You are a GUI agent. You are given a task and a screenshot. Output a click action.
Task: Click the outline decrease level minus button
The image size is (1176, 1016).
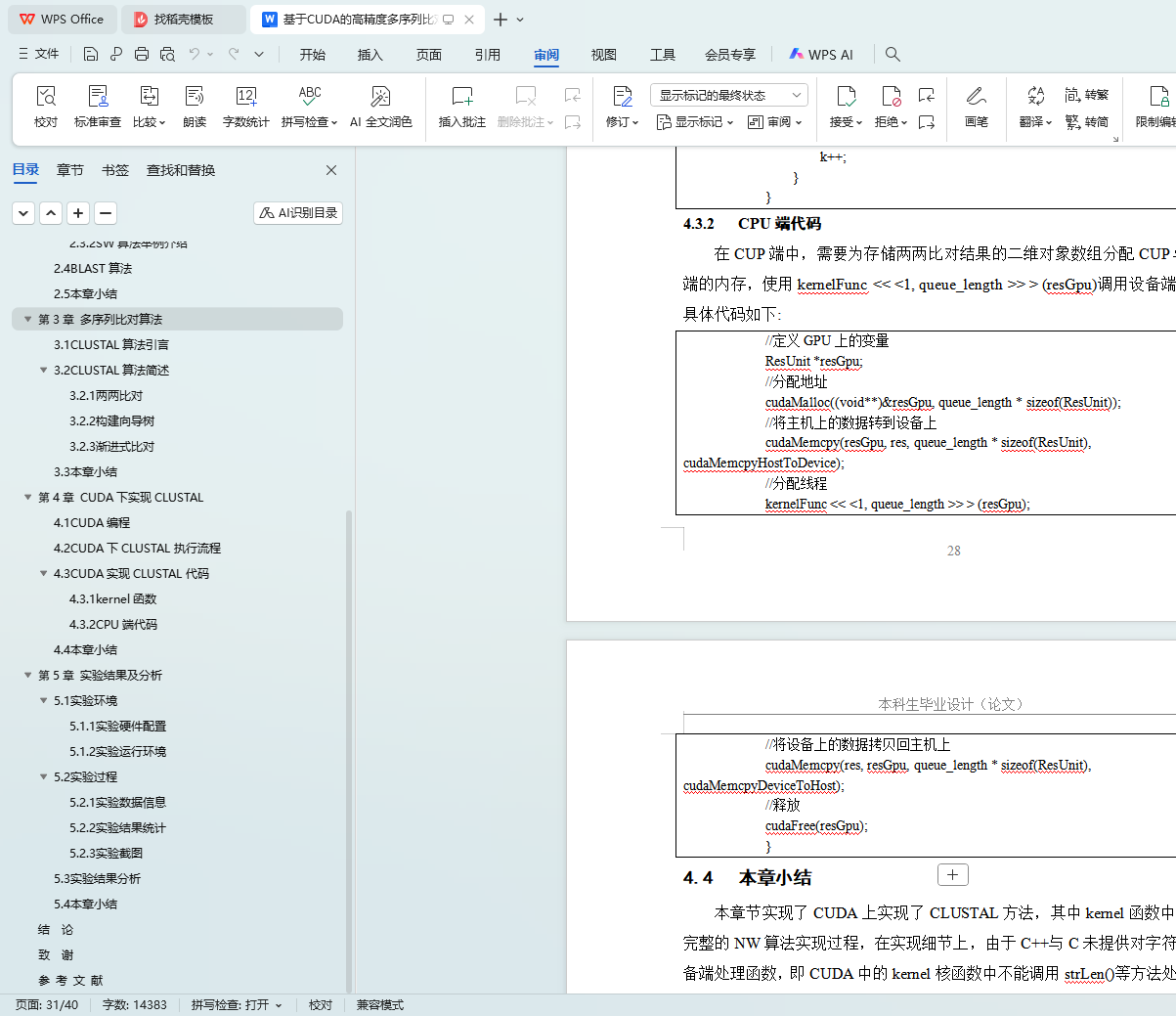(x=107, y=213)
